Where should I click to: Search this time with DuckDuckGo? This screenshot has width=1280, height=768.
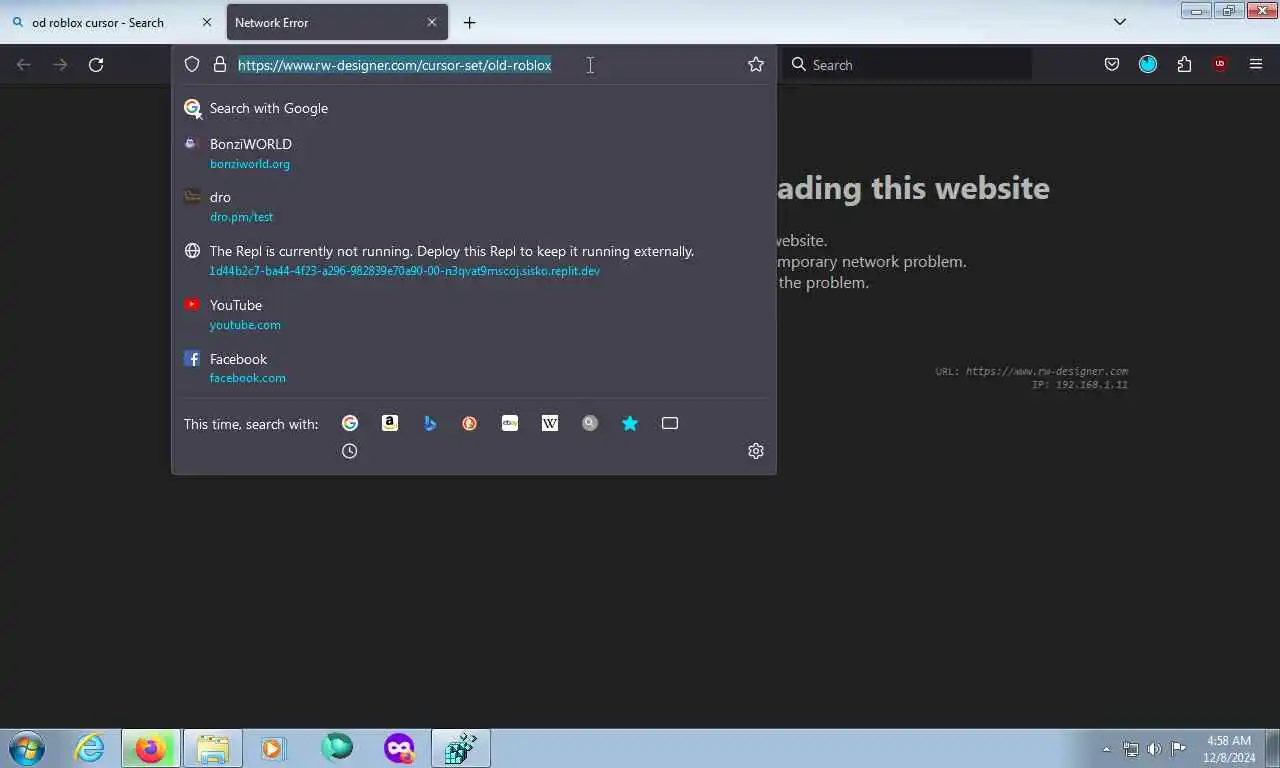470,424
